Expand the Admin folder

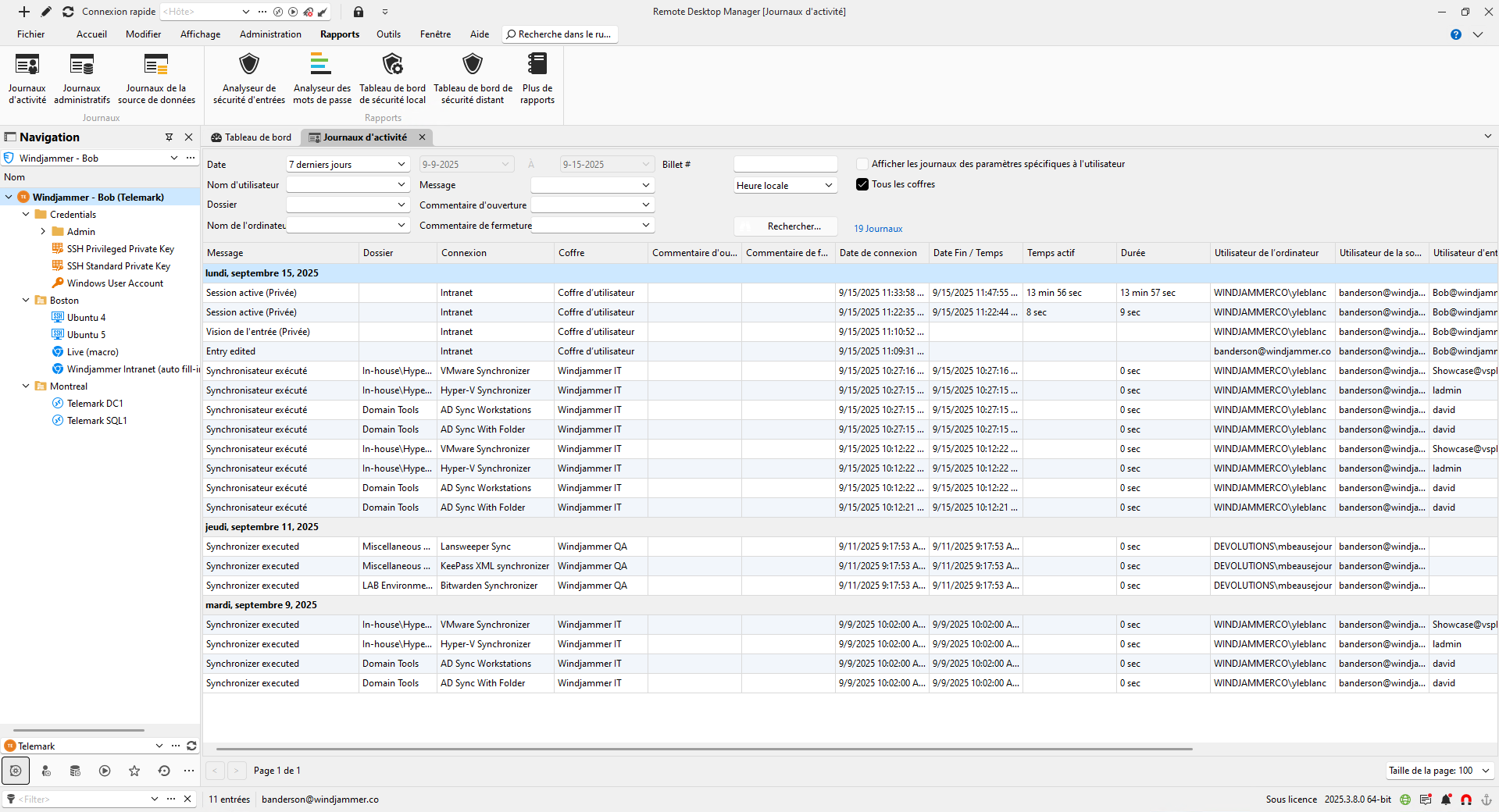pos(43,231)
